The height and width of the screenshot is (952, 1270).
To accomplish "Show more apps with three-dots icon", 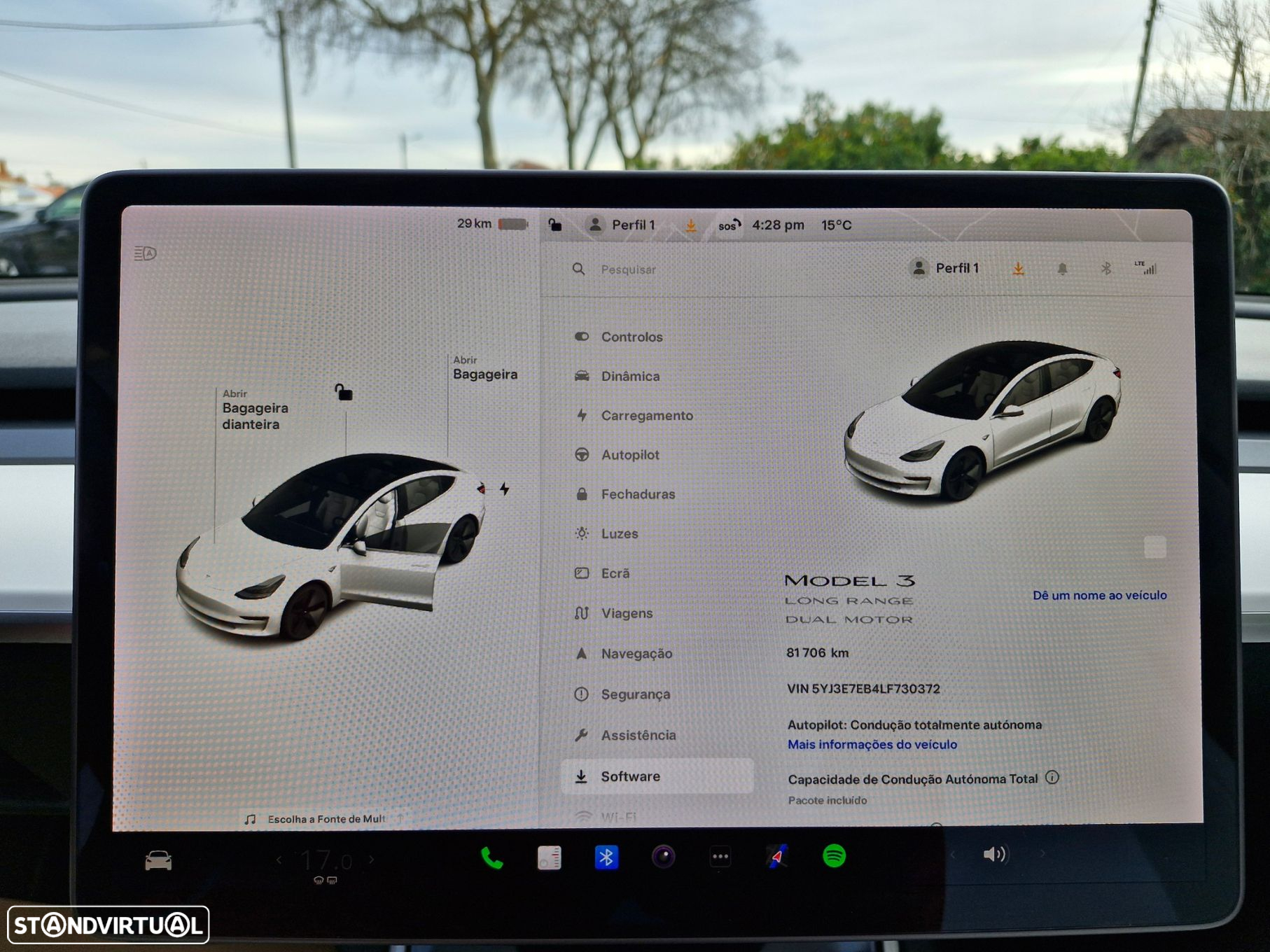I will [x=720, y=857].
